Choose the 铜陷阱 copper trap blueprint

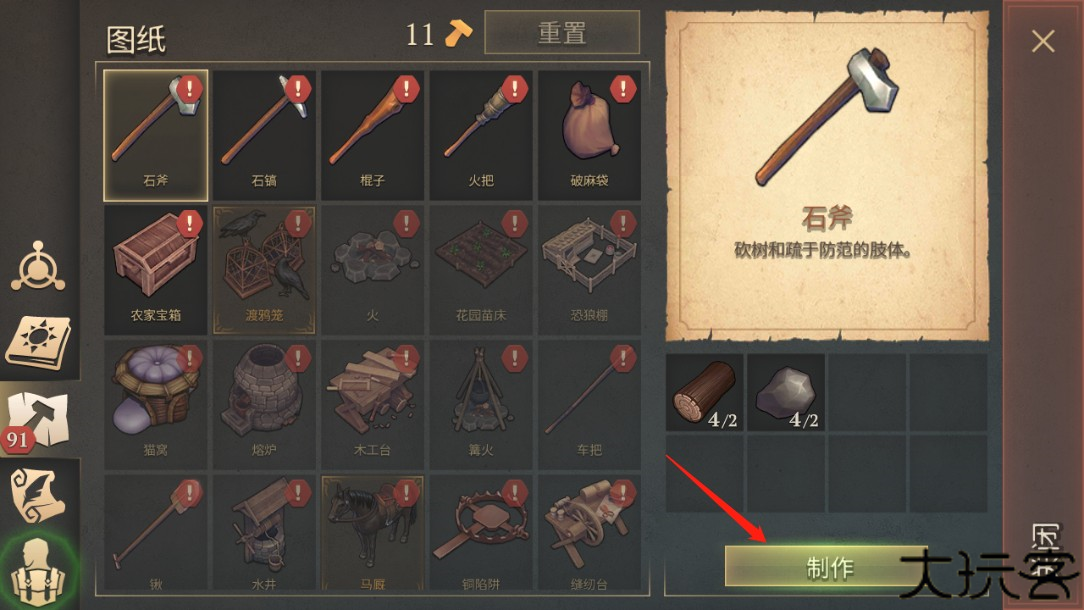click(x=480, y=533)
